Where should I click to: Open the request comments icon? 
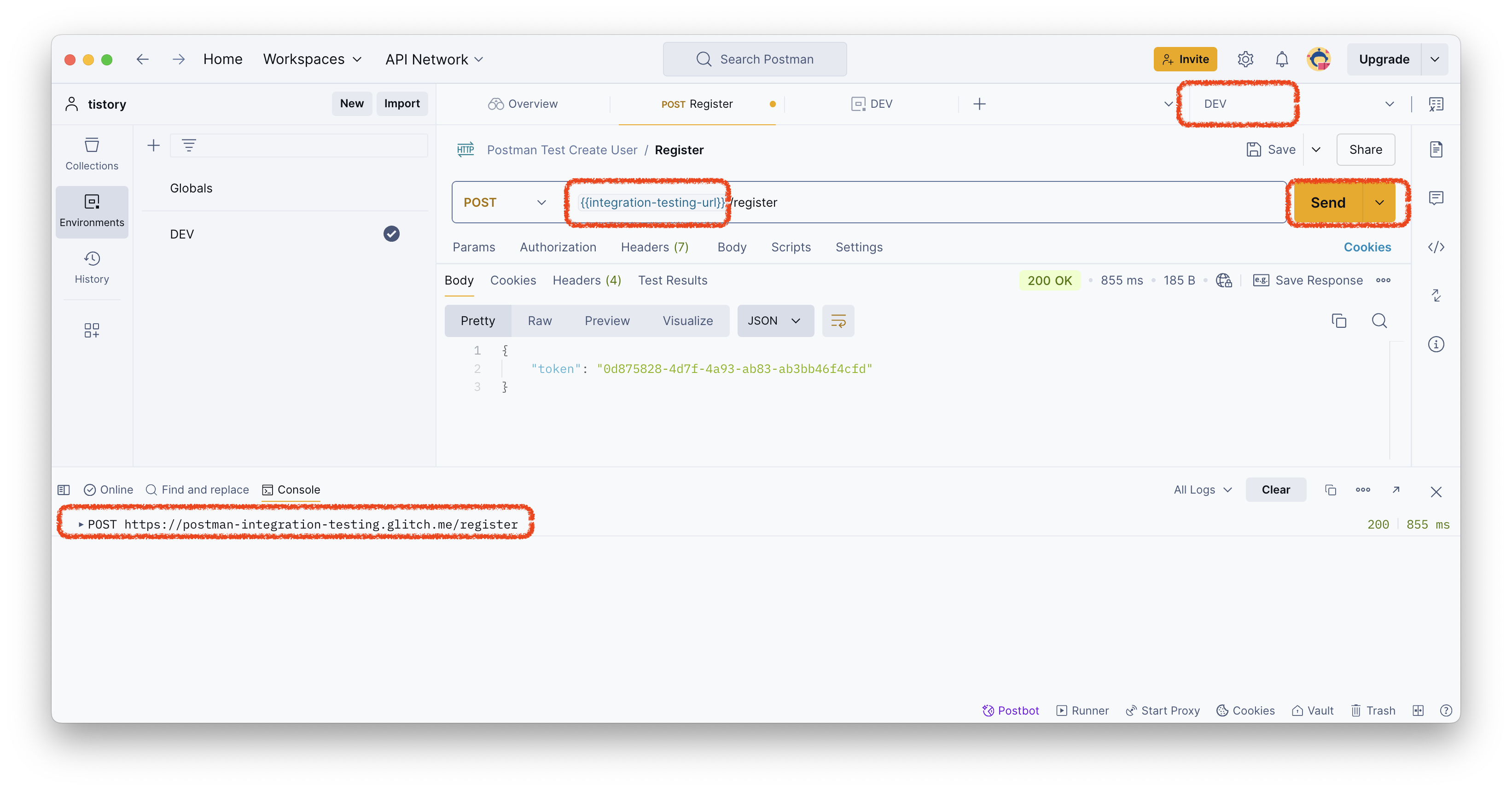pyautogui.click(x=1436, y=198)
